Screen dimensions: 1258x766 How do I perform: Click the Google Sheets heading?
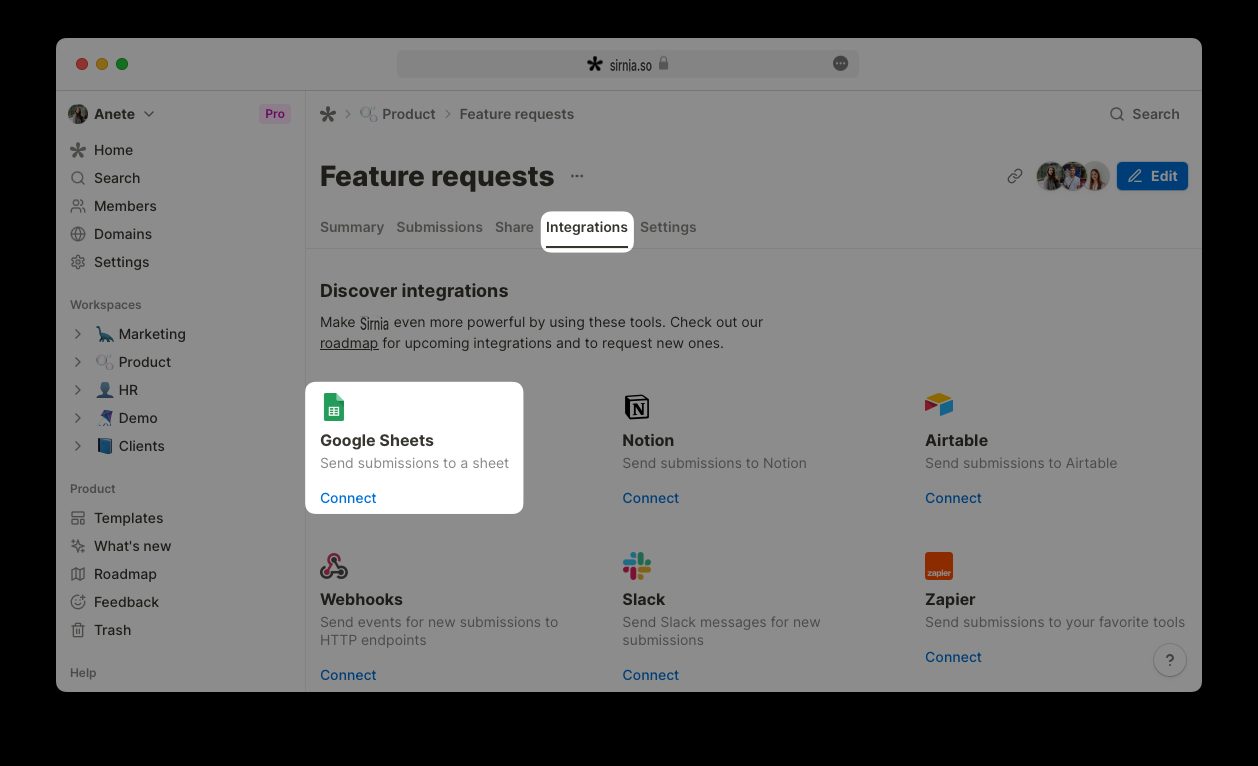(x=377, y=440)
